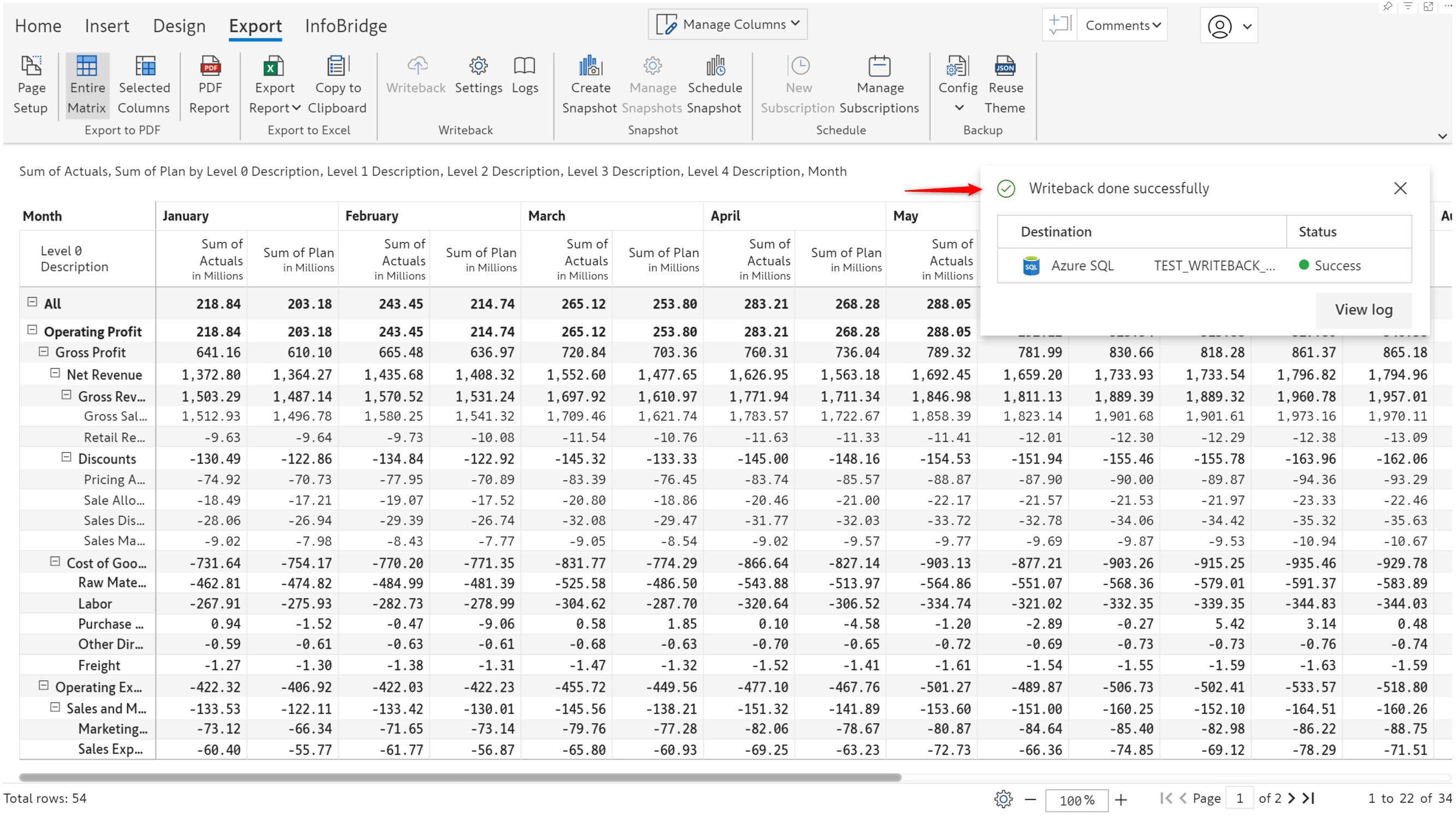Close the writeback success notification
Screen dimensions: 1456x816
(1400, 188)
